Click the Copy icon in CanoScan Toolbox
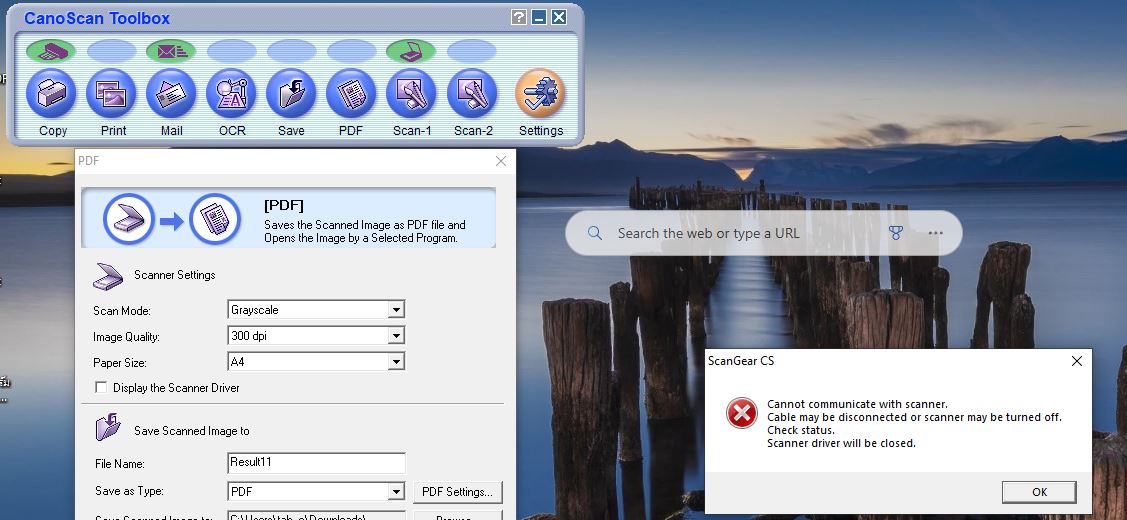1127x520 pixels. click(52, 93)
